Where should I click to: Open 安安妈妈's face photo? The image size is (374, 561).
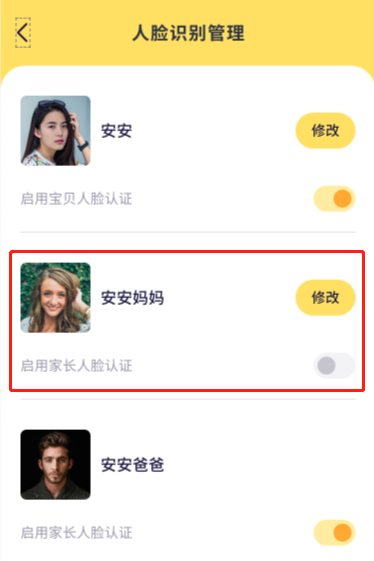tap(55, 298)
